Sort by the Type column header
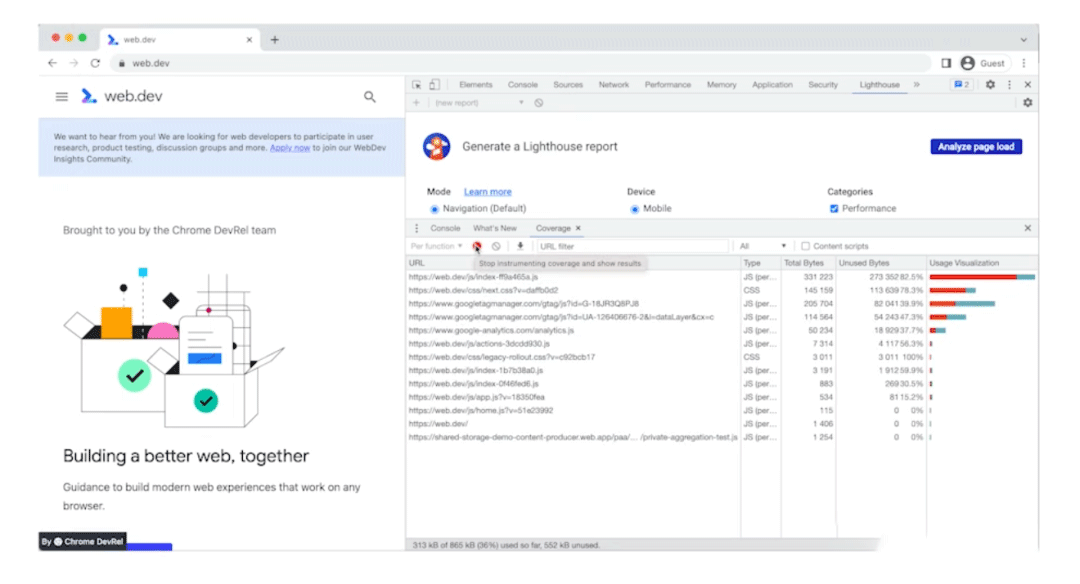Screen dimensions: 1080x584 pos(760,263)
